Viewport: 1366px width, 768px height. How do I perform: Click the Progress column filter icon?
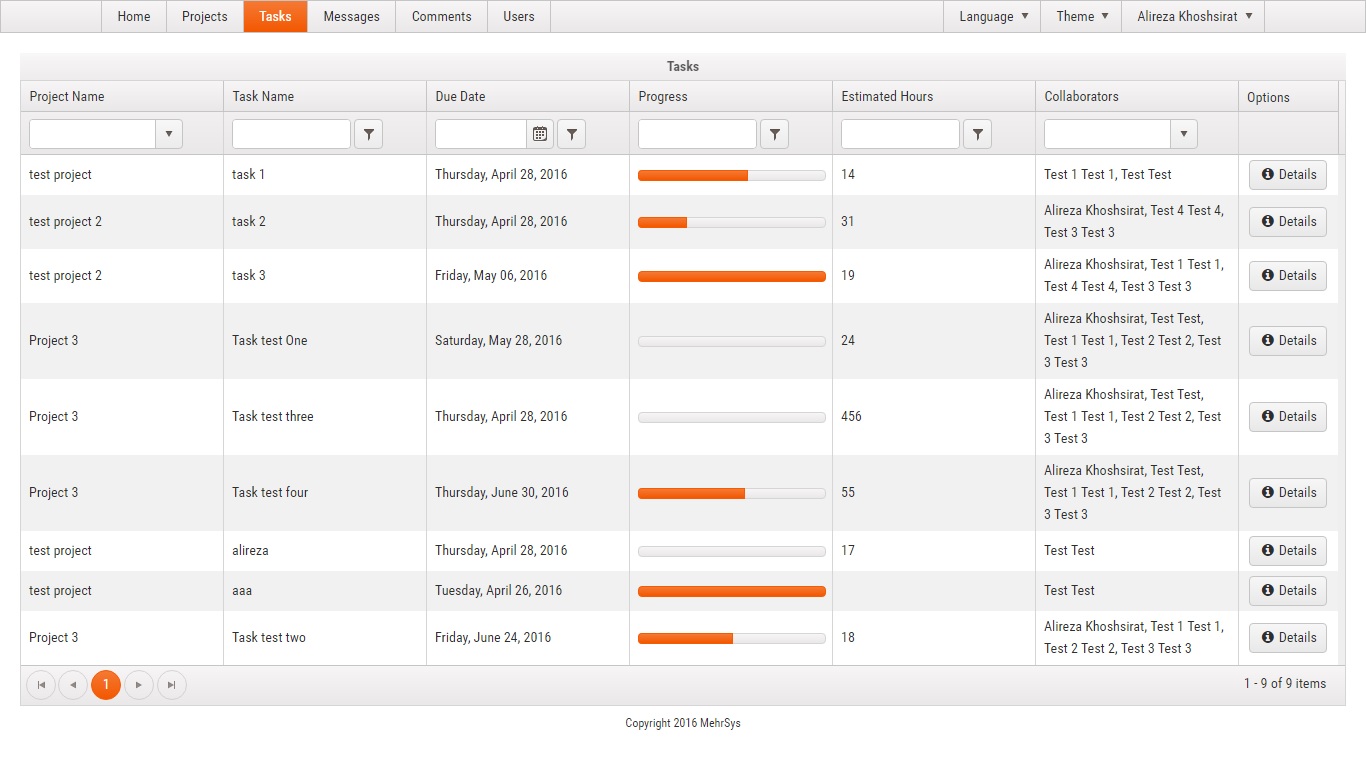[x=774, y=134]
